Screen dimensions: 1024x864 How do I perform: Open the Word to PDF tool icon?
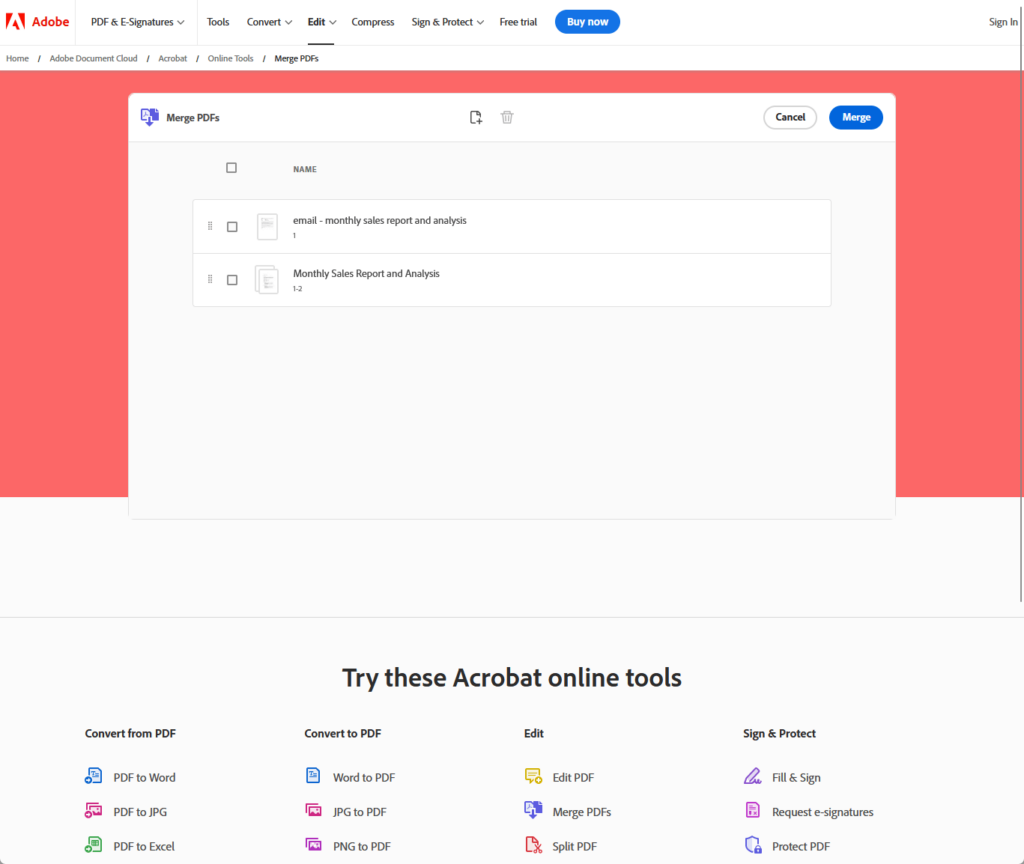[313, 776]
